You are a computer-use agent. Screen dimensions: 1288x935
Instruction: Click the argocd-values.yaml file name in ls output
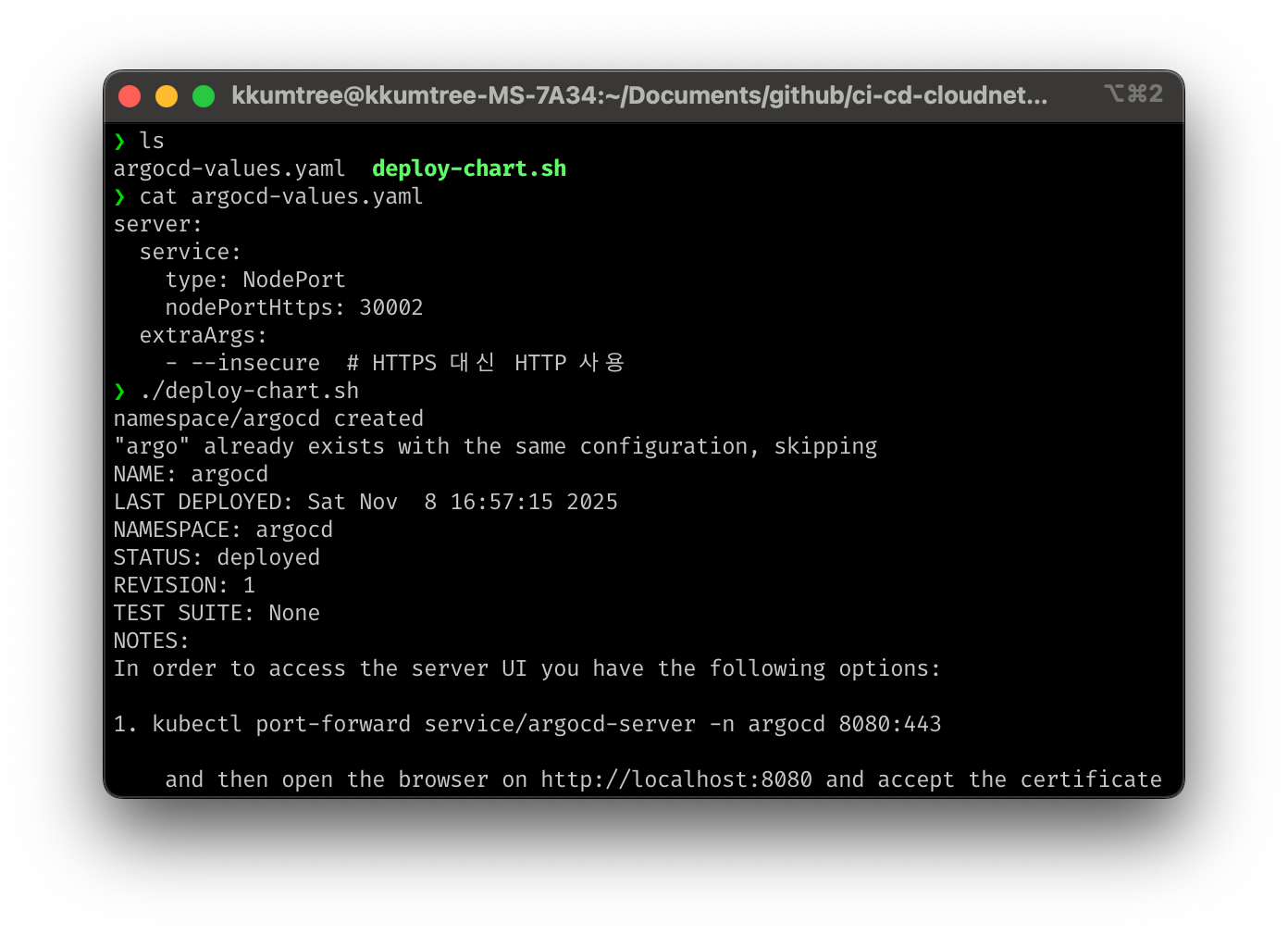[x=229, y=168]
